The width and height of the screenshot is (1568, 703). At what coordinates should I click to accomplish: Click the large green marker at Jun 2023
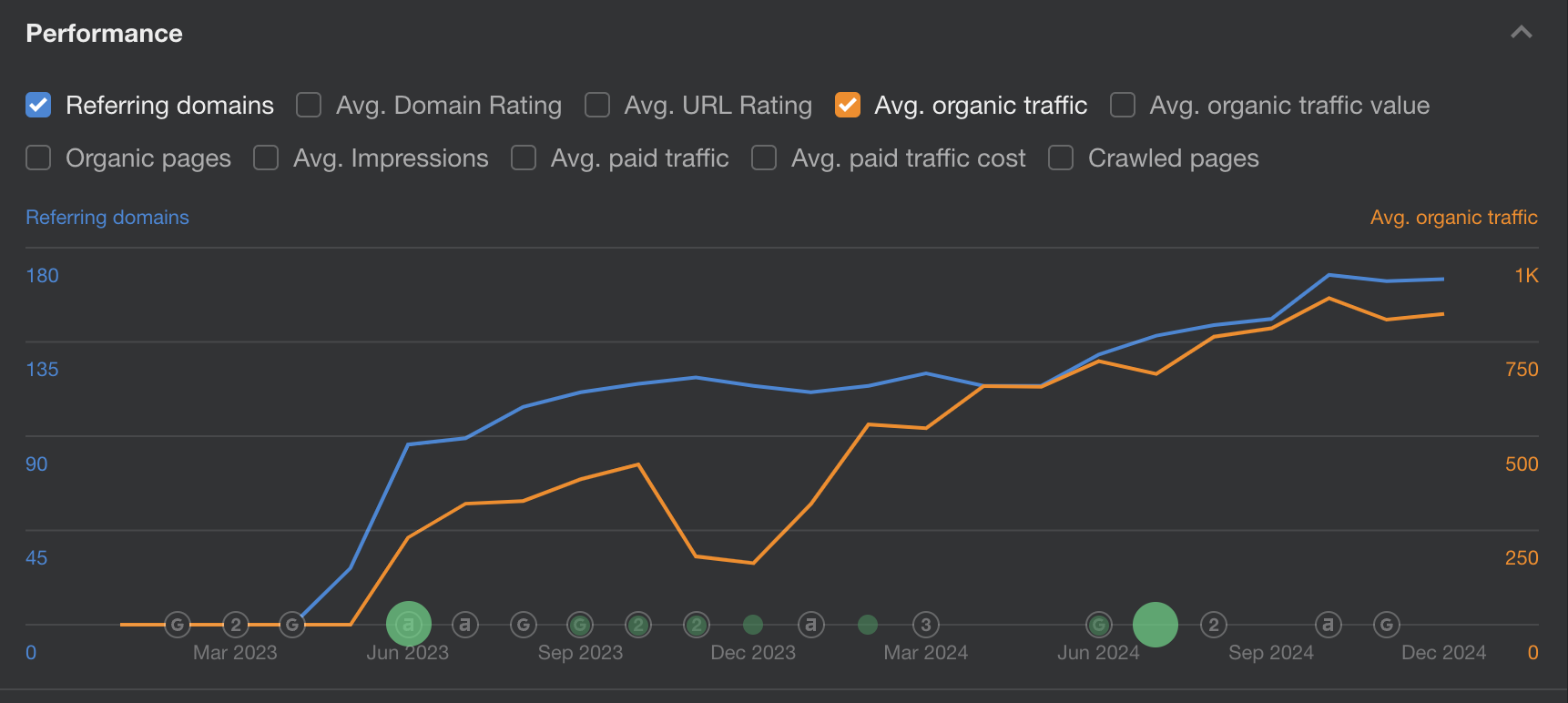tap(408, 625)
